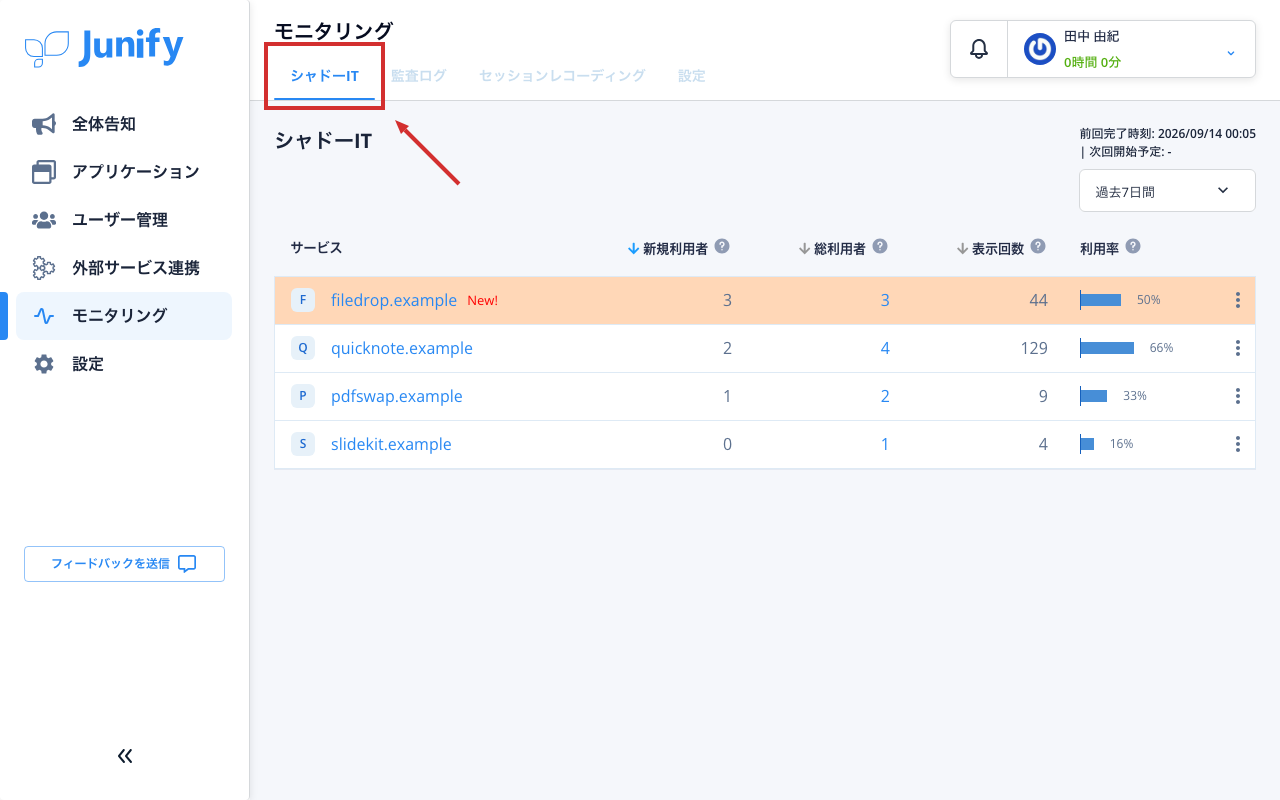
Task: Collapse the sidebar with double-chevron icon
Action: [125, 756]
